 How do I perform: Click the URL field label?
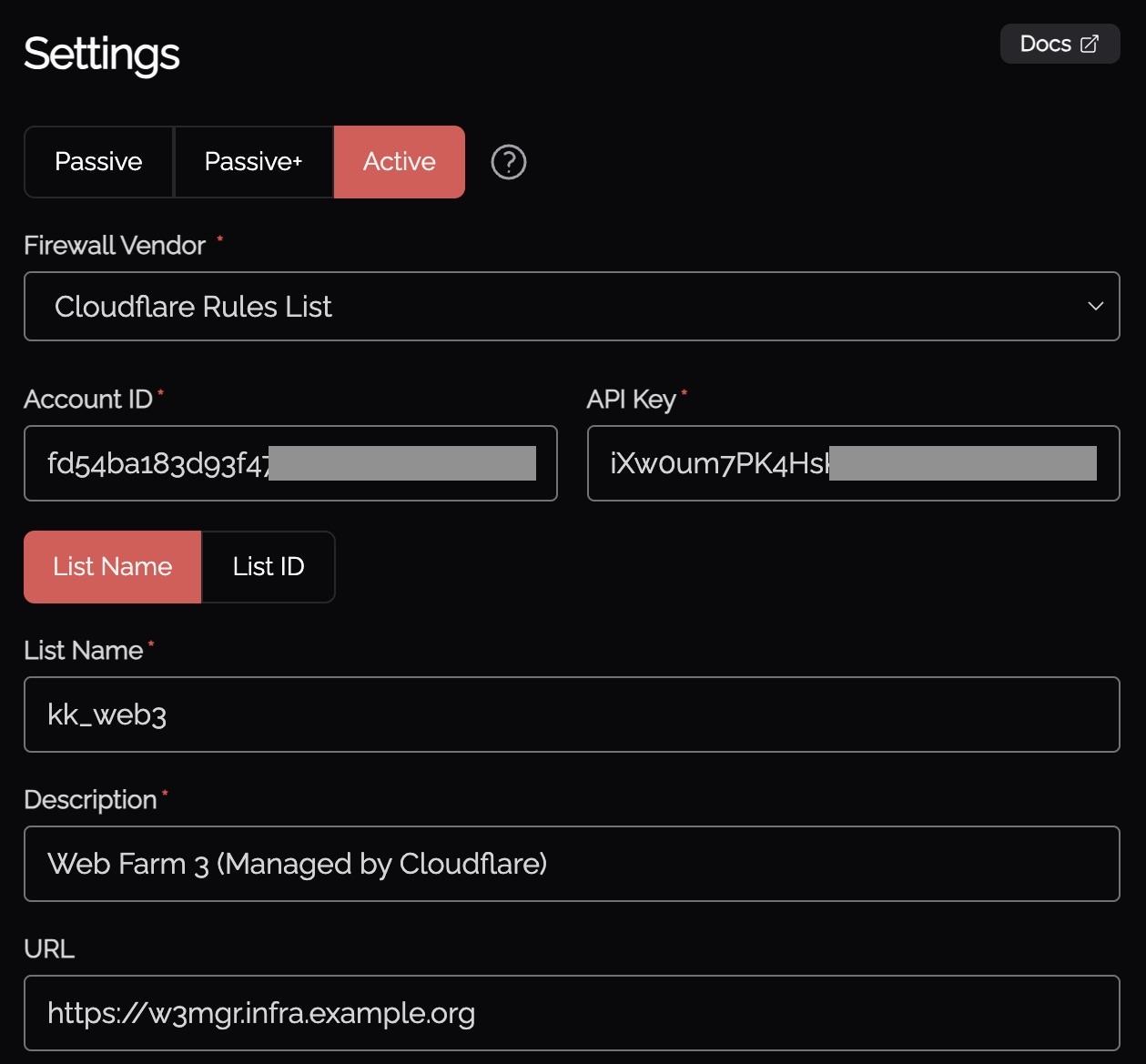point(49,949)
